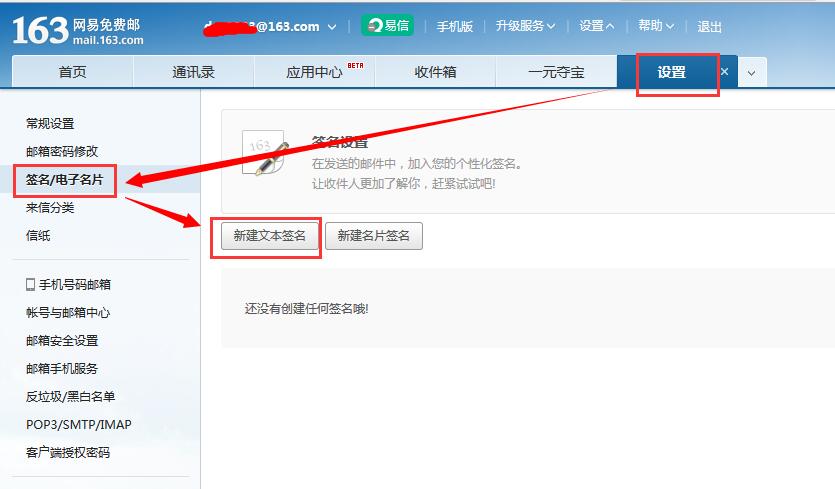Click the signature settings pen icon
Image resolution: width=835 pixels, height=489 pixels.
264,153
